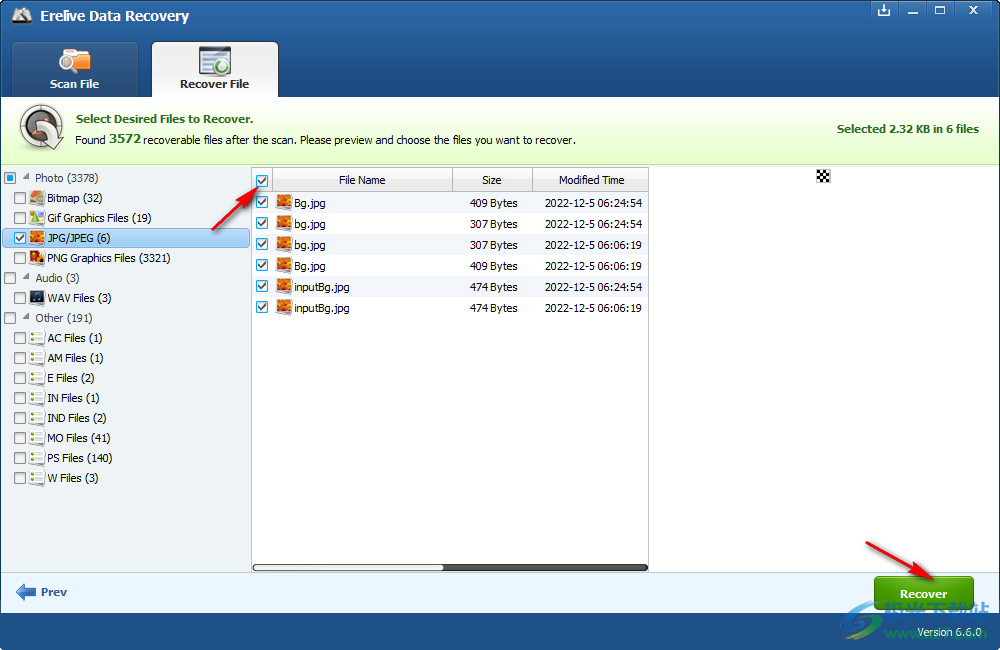Click the left arrow icon of Prev
The width and height of the screenshot is (1000, 650).
pyautogui.click(x=26, y=592)
